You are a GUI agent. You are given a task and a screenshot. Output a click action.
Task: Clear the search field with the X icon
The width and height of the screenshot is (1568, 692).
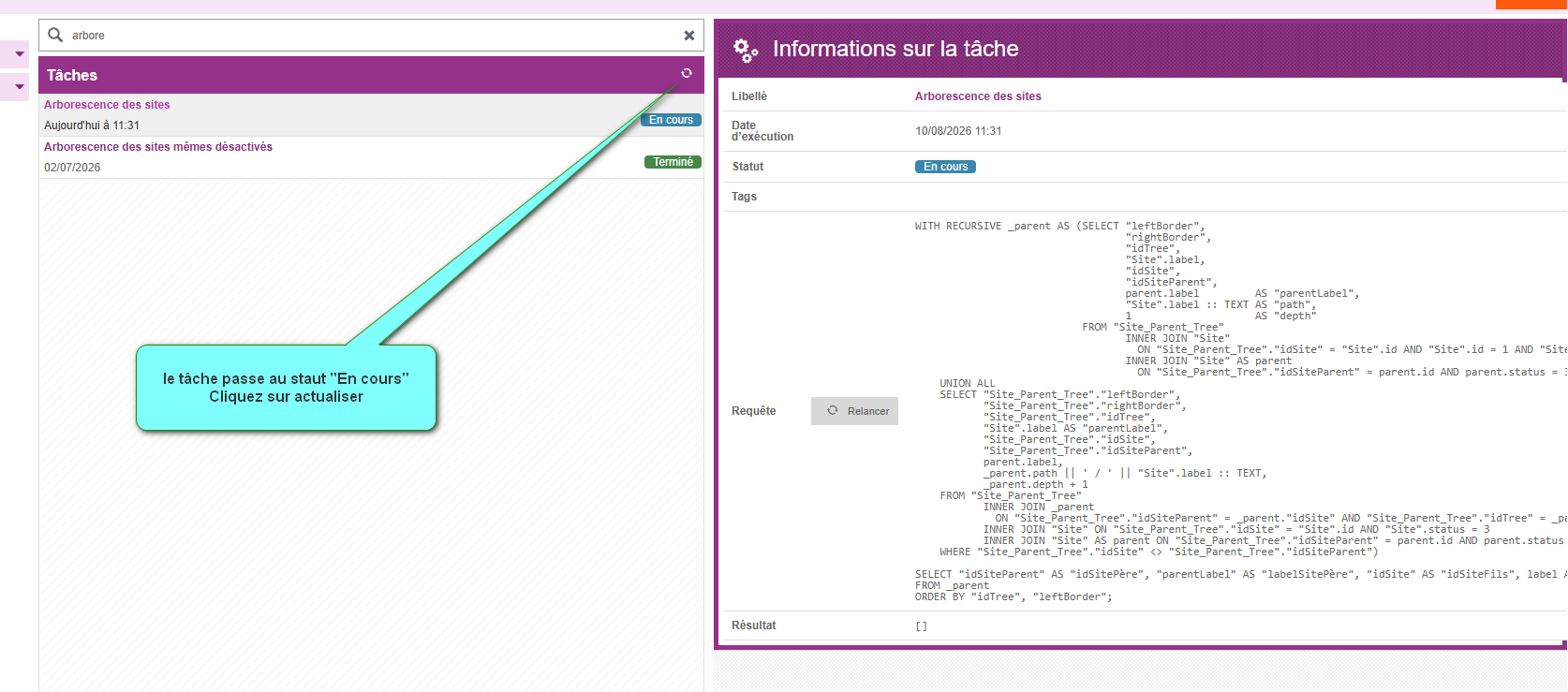click(x=689, y=36)
